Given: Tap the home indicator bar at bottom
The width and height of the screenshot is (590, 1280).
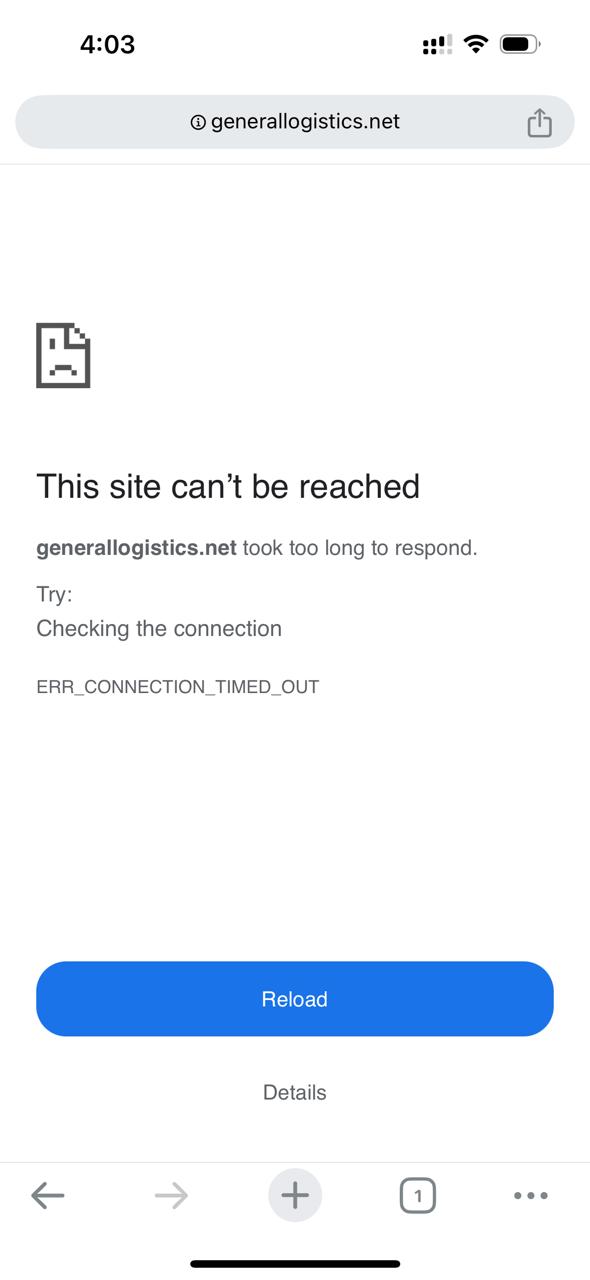Looking at the screenshot, I should pyautogui.click(x=295, y=1264).
